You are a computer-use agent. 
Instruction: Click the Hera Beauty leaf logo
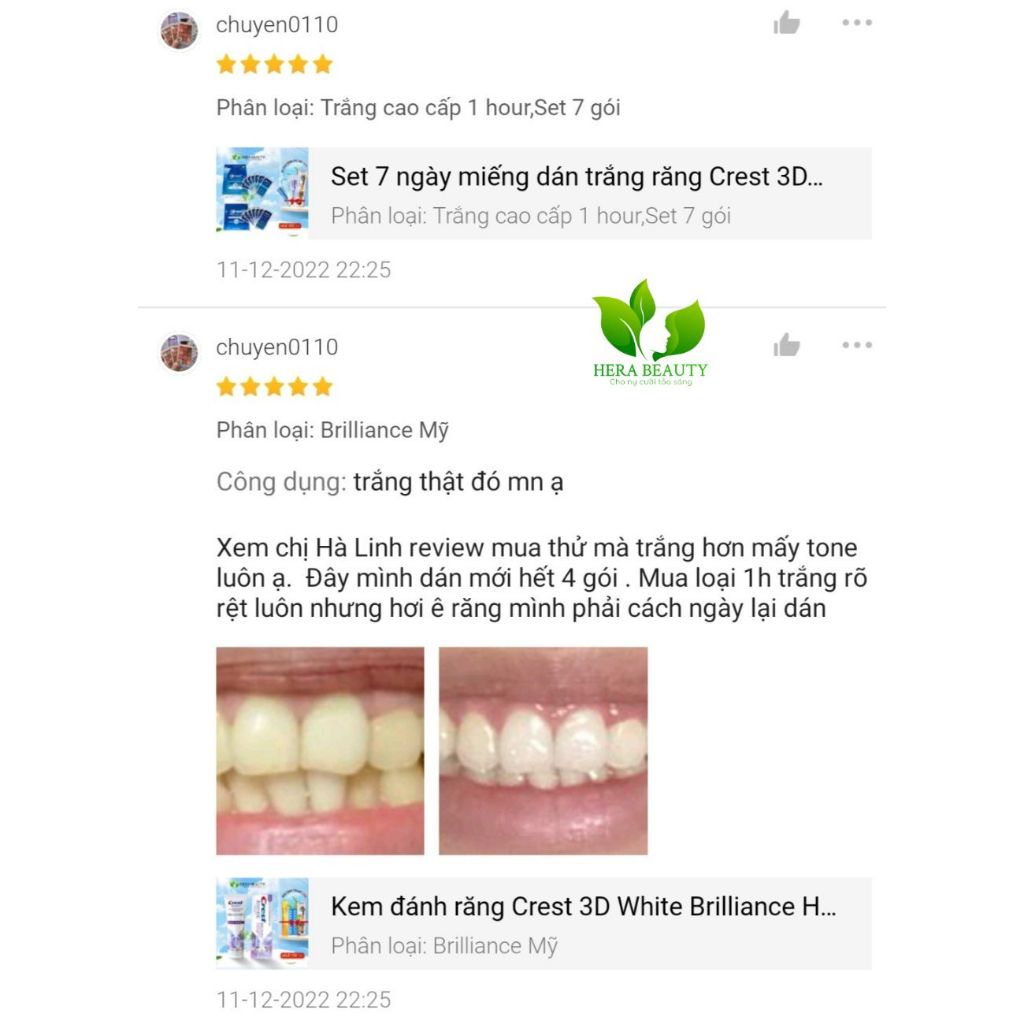[x=650, y=332]
